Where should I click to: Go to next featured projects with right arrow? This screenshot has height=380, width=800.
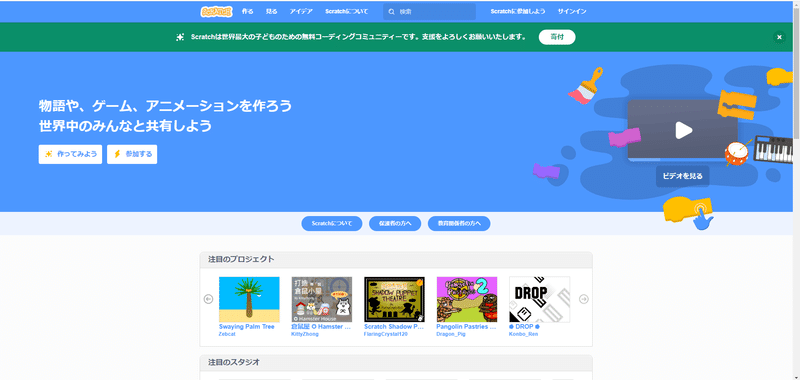[584, 299]
